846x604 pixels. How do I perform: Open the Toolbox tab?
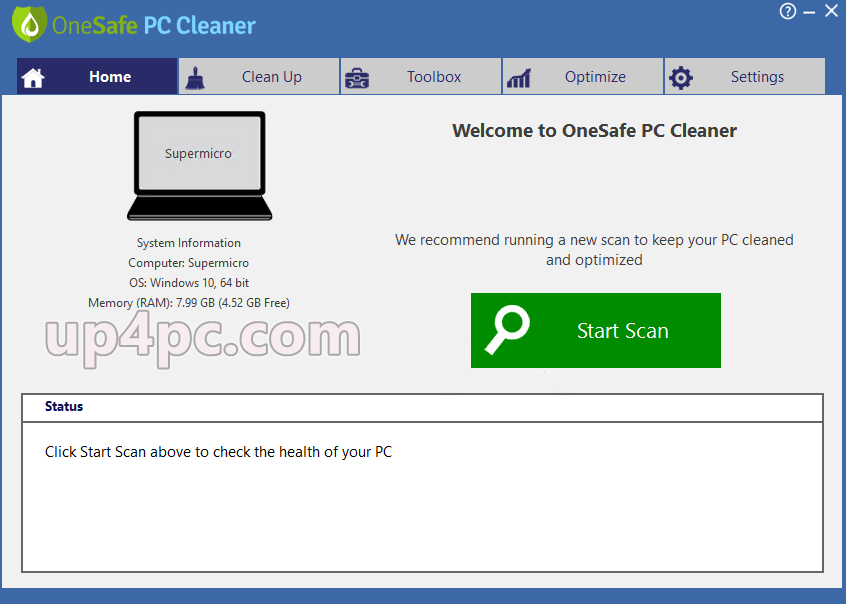421,77
